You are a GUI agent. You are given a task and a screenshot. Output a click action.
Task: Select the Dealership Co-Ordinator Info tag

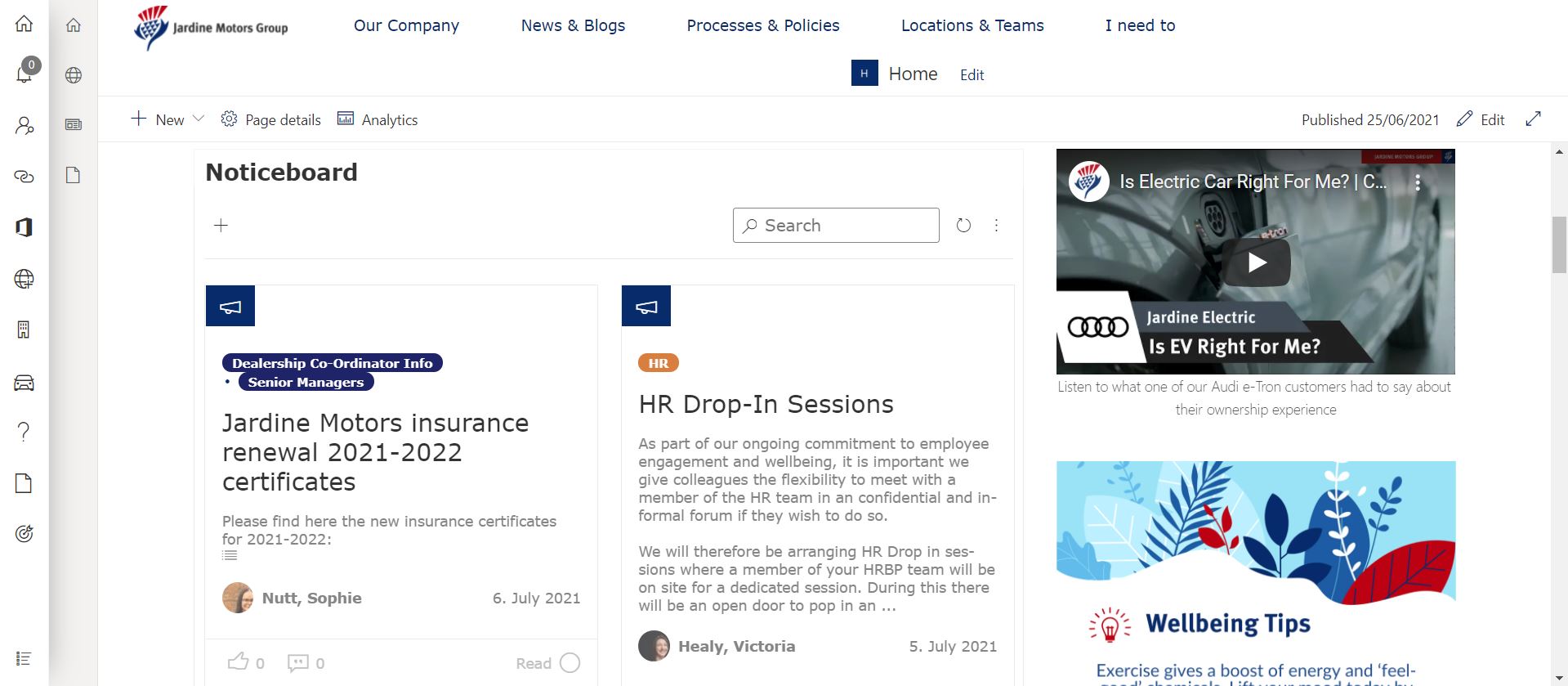pyautogui.click(x=332, y=363)
